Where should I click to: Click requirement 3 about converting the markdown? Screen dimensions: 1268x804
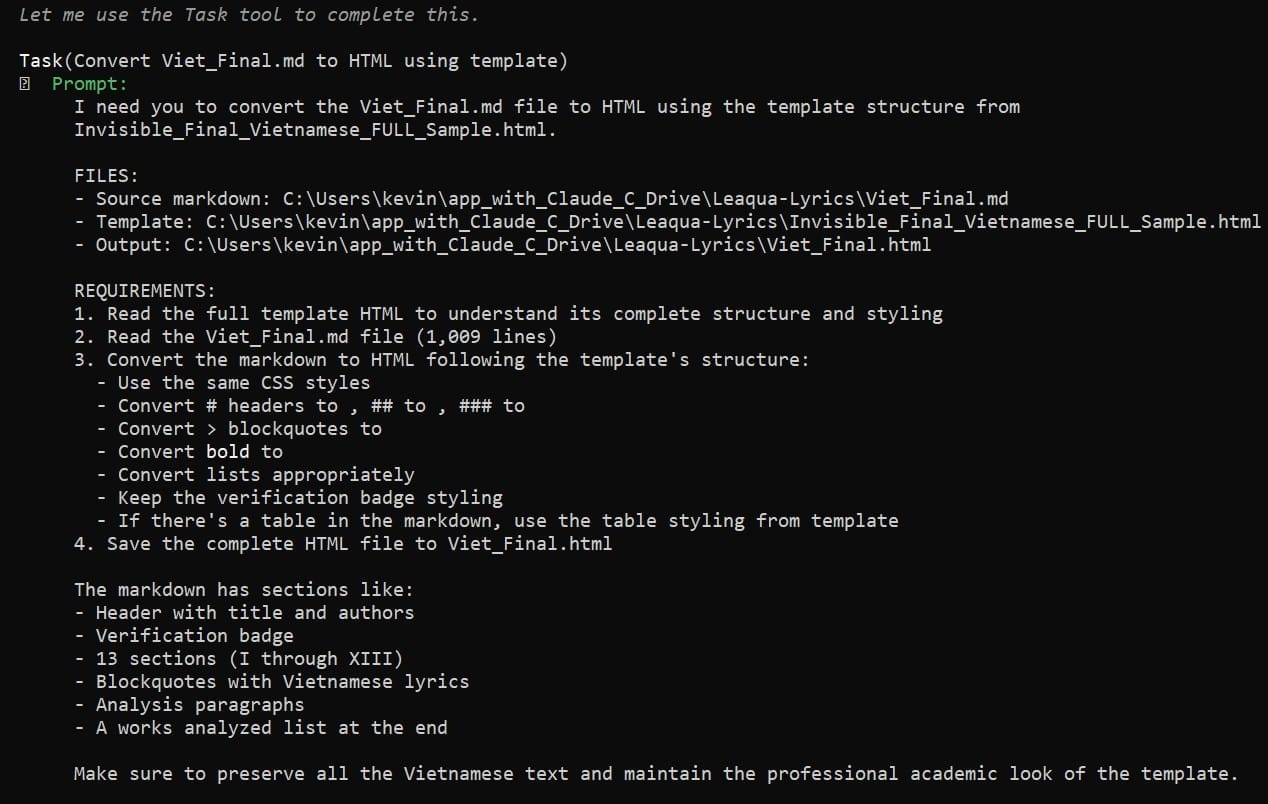(x=441, y=360)
